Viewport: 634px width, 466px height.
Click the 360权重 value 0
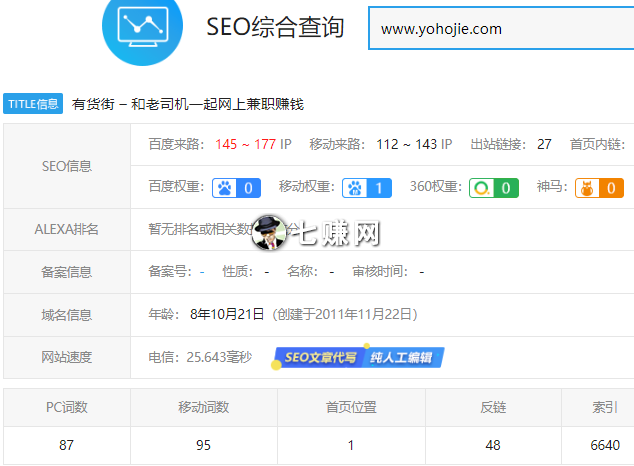506,188
